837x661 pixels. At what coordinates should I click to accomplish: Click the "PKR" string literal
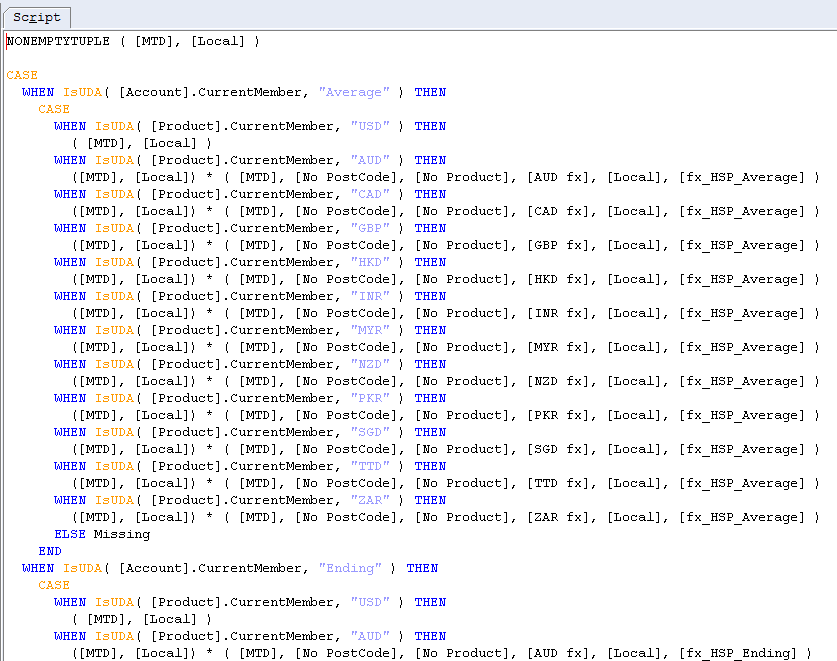pos(370,398)
